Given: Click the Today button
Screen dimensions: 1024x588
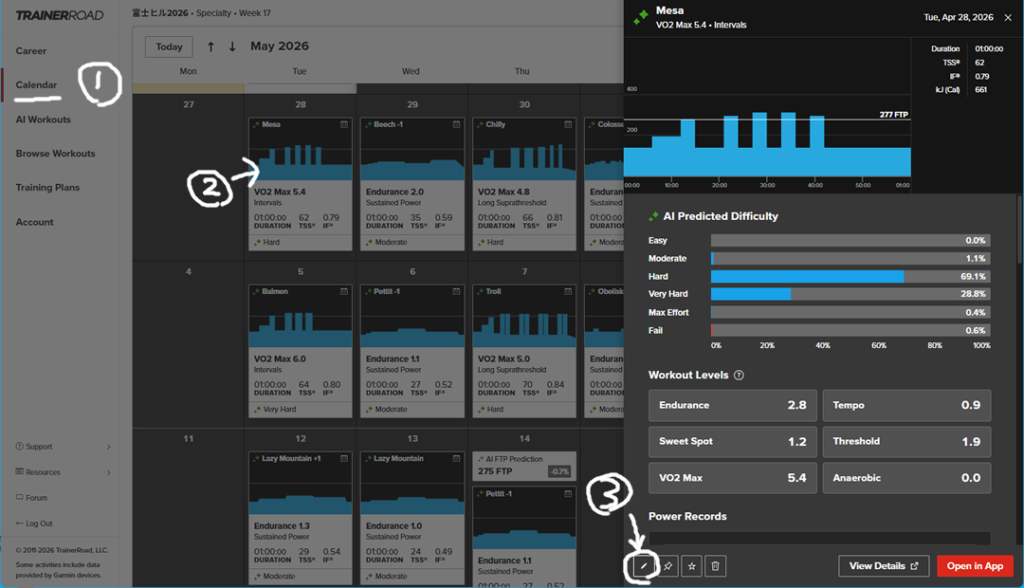Looking at the screenshot, I should tap(169, 47).
